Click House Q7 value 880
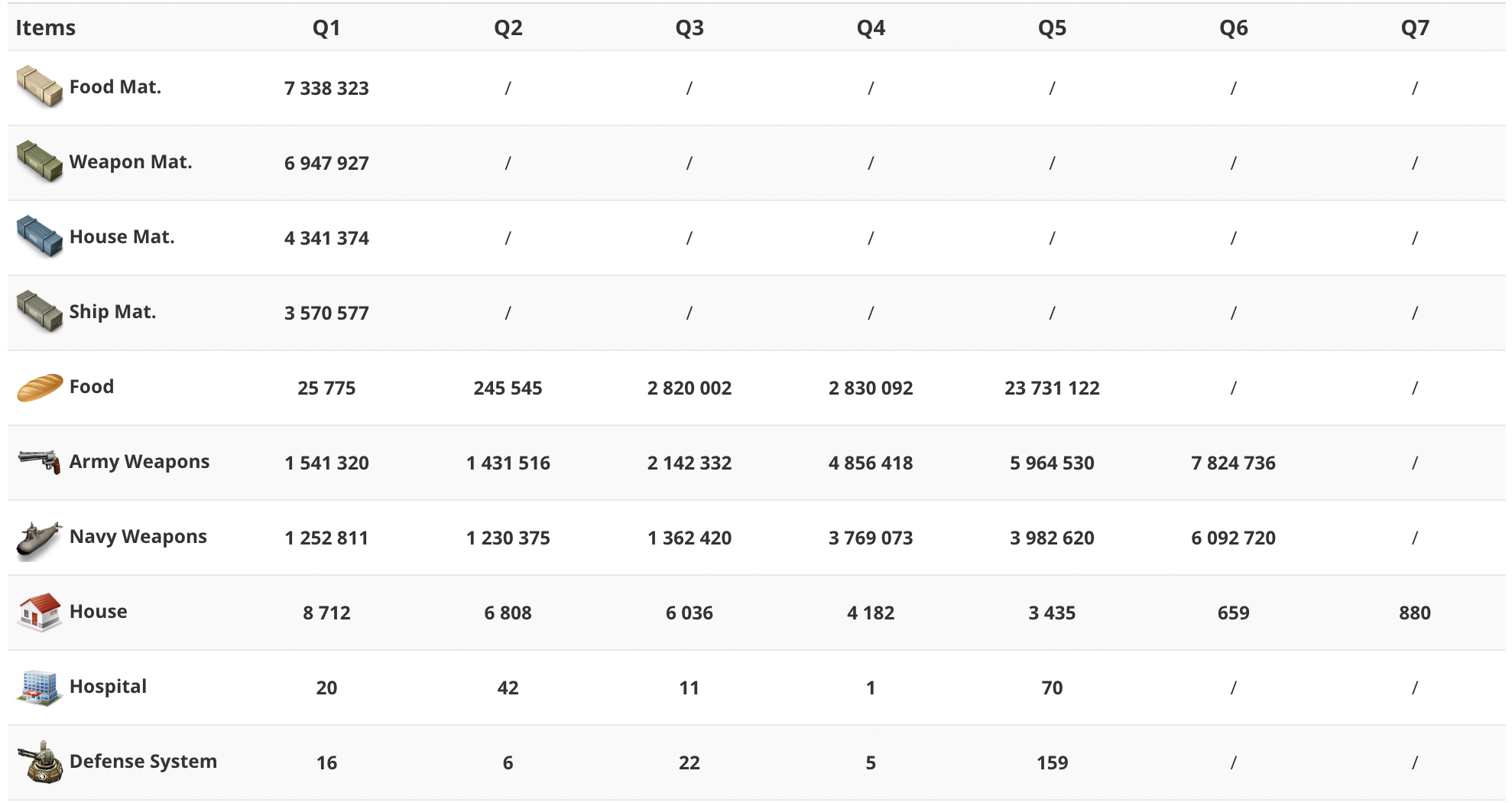The height and width of the screenshot is (803, 1512). (x=1415, y=613)
